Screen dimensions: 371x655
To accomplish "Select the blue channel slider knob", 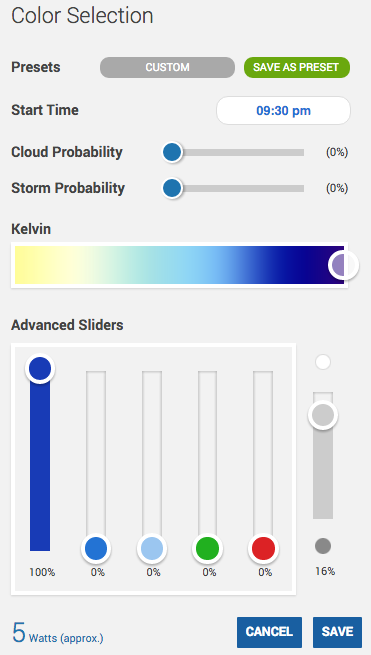I will pos(96,548).
